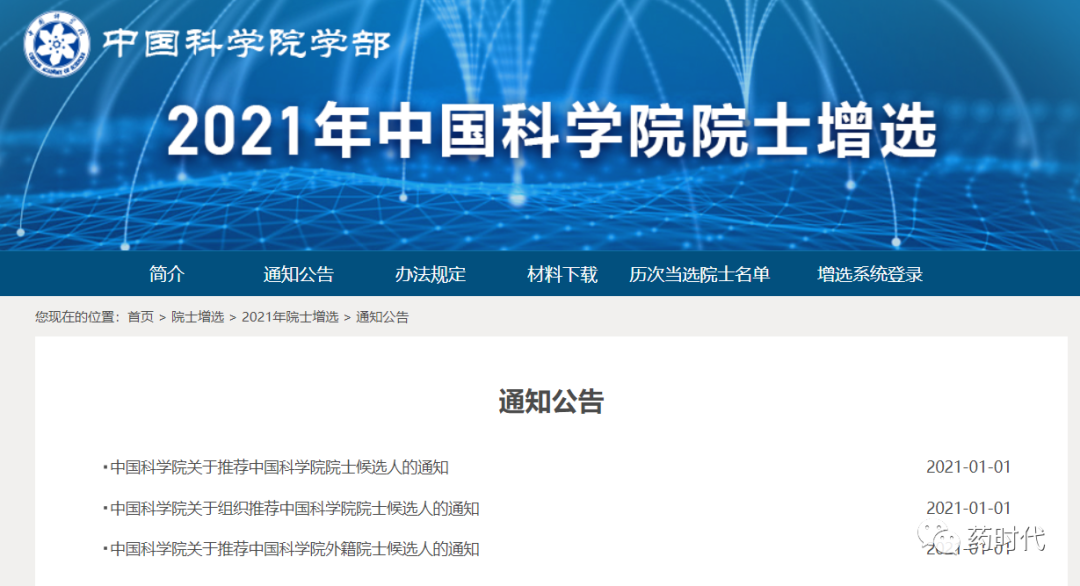The width and height of the screenshot is (1080, 586).
Task: Click the 2021-01-01 date of the first notice
Action: [x=968, y=467]
